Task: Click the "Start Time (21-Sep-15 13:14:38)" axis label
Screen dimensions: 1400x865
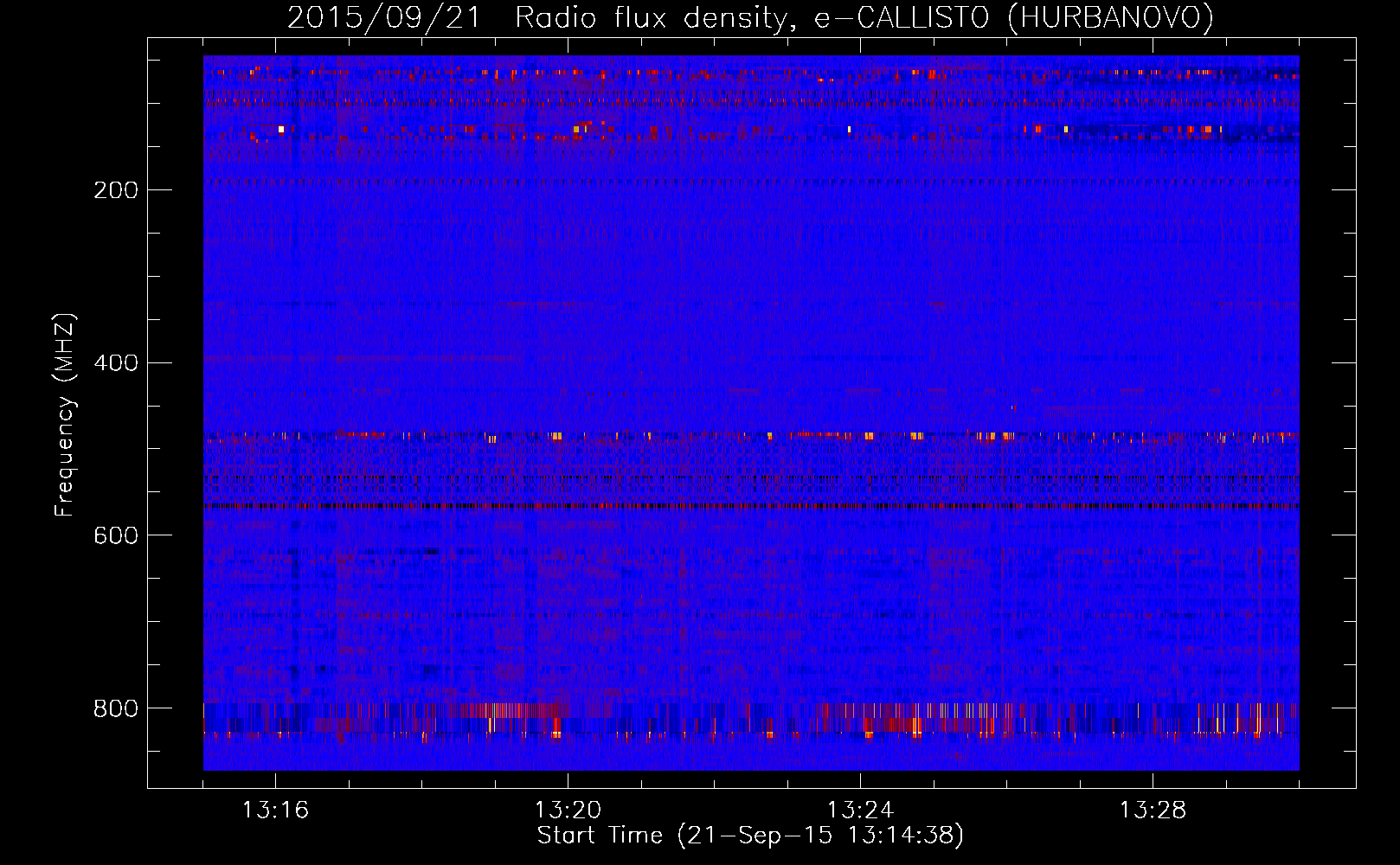Action: coord(750,836)
